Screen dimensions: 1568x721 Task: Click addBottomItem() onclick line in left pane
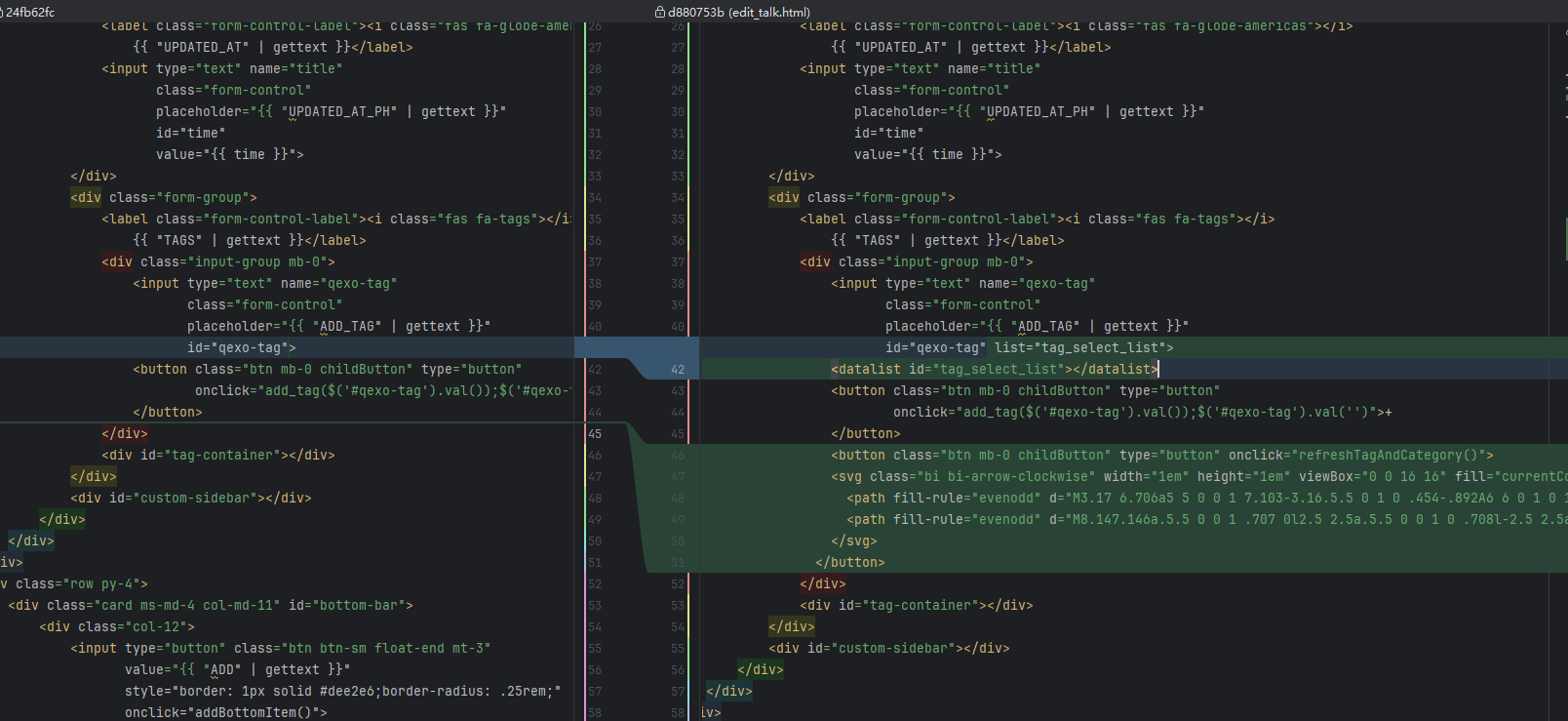click(x=225, y=713)
